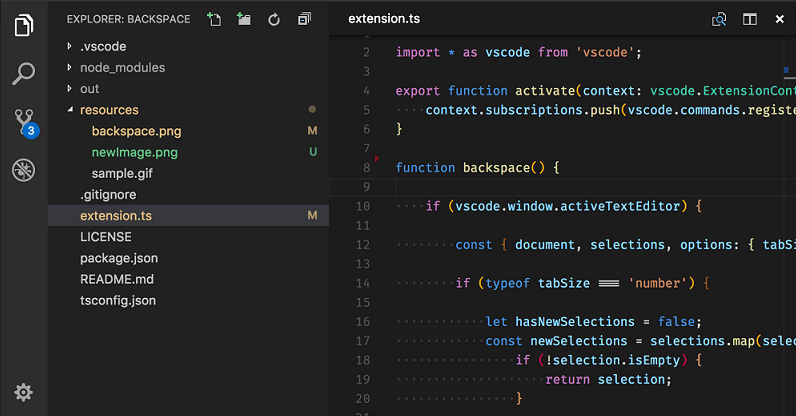Open the Explorer view in activity bar

click(x=24, y=24)
